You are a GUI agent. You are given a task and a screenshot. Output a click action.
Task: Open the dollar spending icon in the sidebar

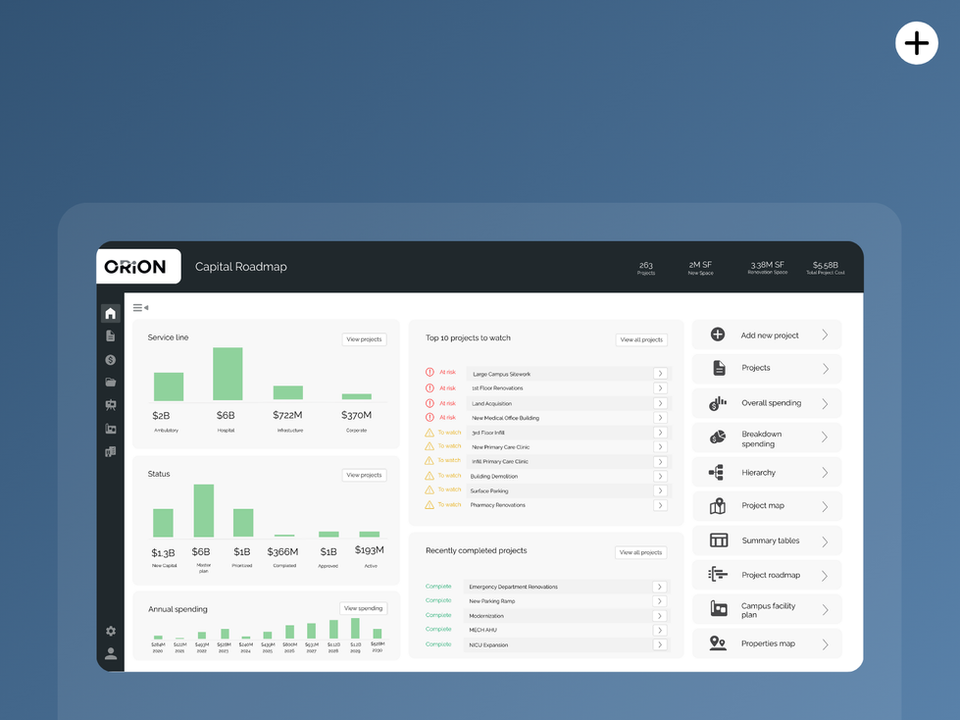[110, 360]
